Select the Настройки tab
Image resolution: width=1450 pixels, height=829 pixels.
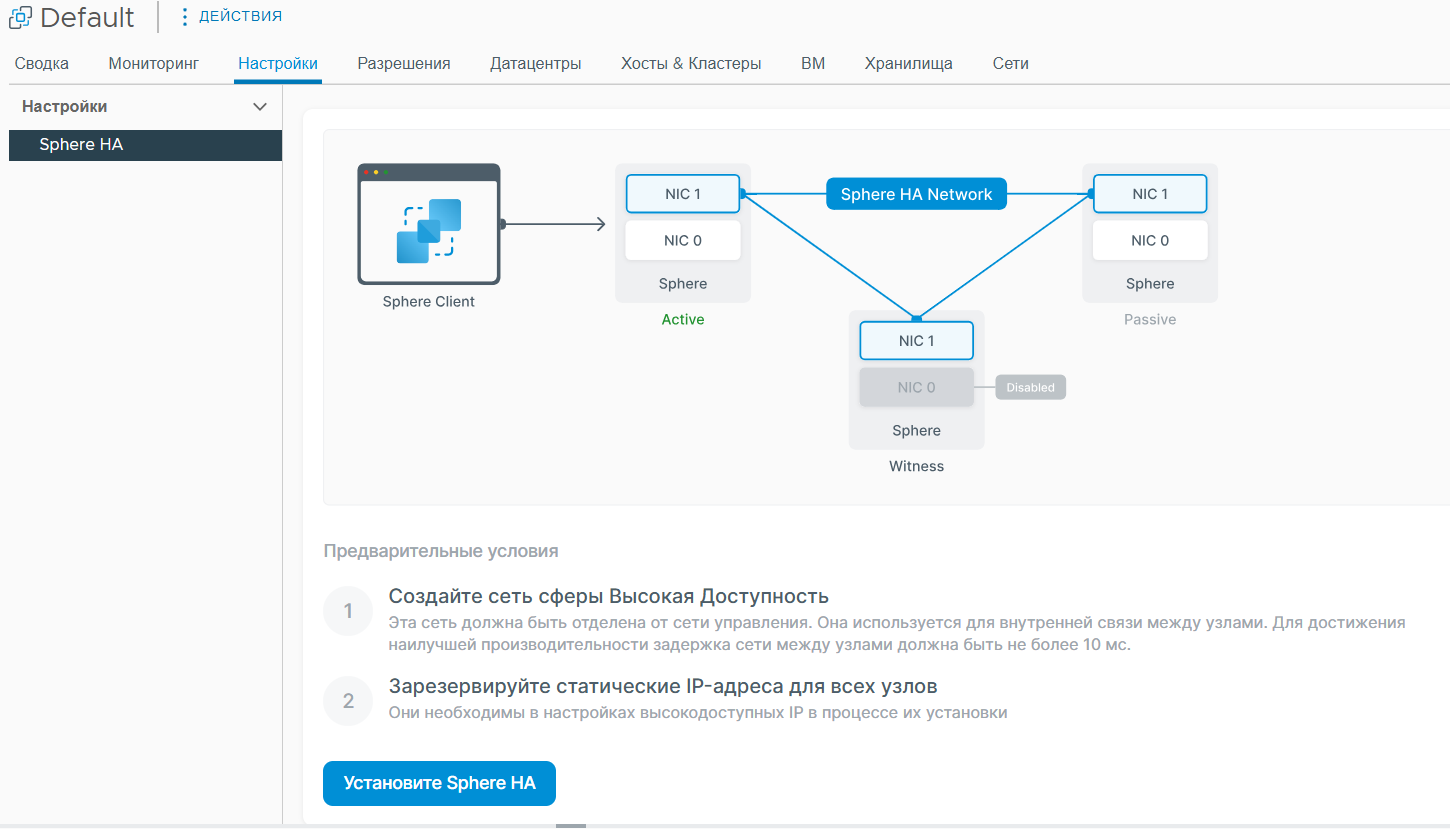(278, 63)
